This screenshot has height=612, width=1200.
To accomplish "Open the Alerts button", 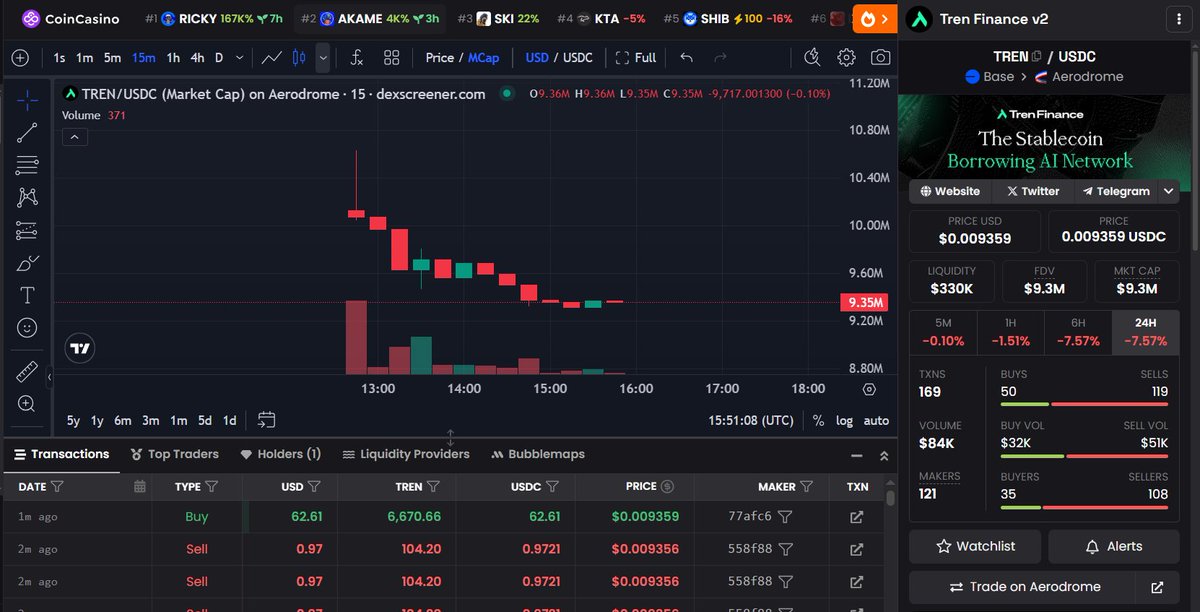I will 1114,547.
